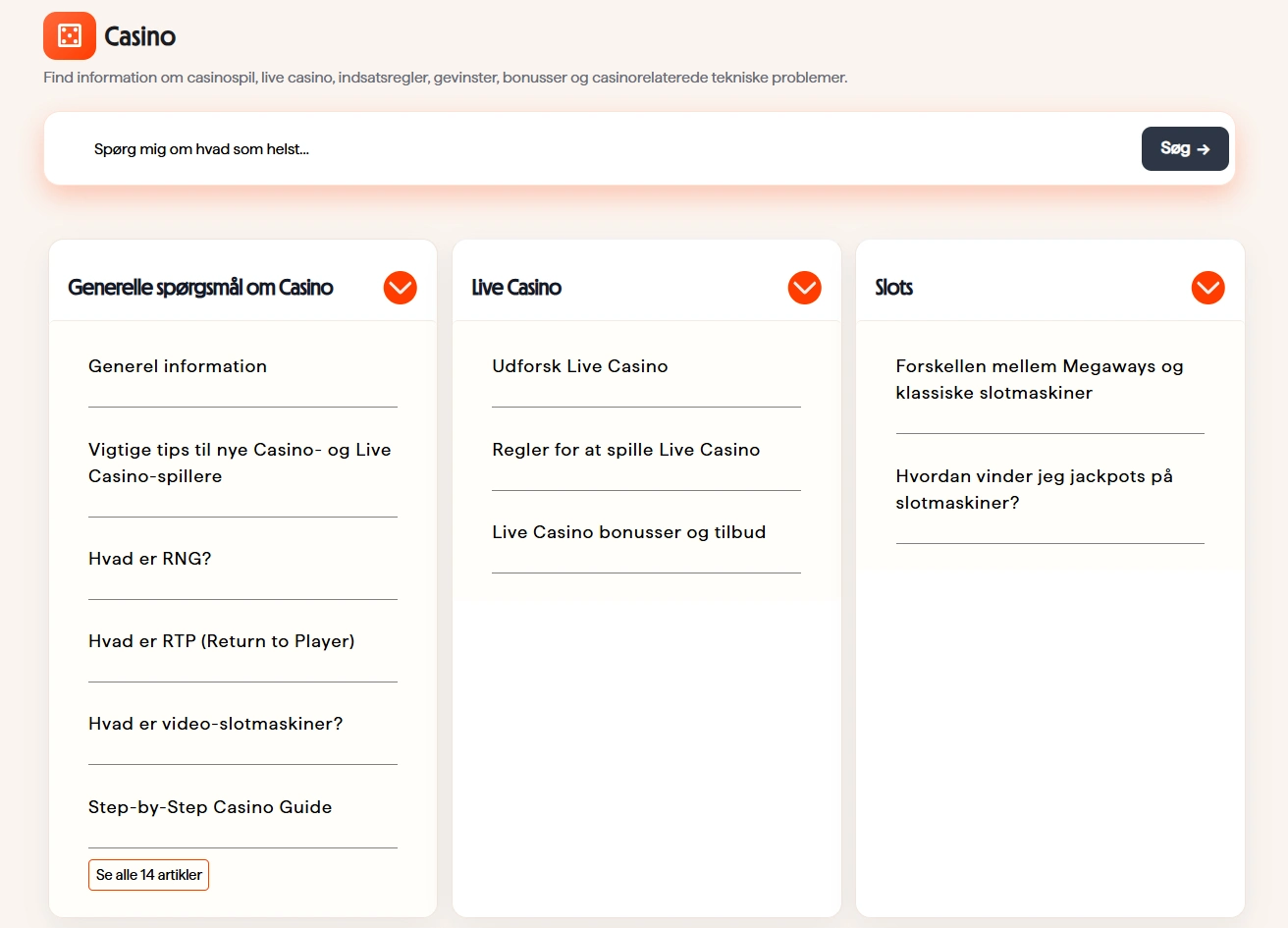Open Hvad er RTP (Return to Player)

pyautogui.click(x=222, y=641)
